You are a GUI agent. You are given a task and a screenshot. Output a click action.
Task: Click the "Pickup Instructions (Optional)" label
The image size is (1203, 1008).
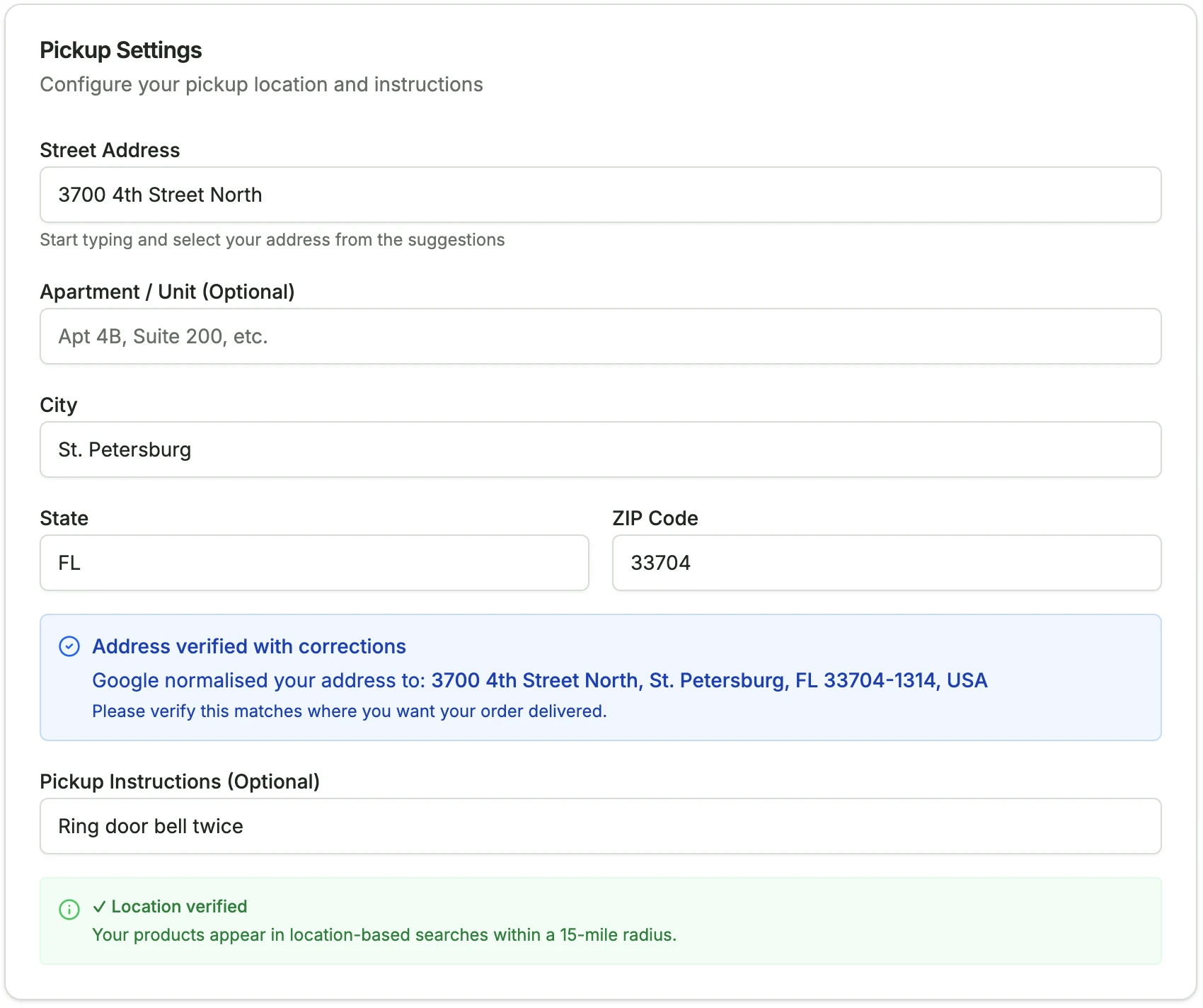point(180,781)
